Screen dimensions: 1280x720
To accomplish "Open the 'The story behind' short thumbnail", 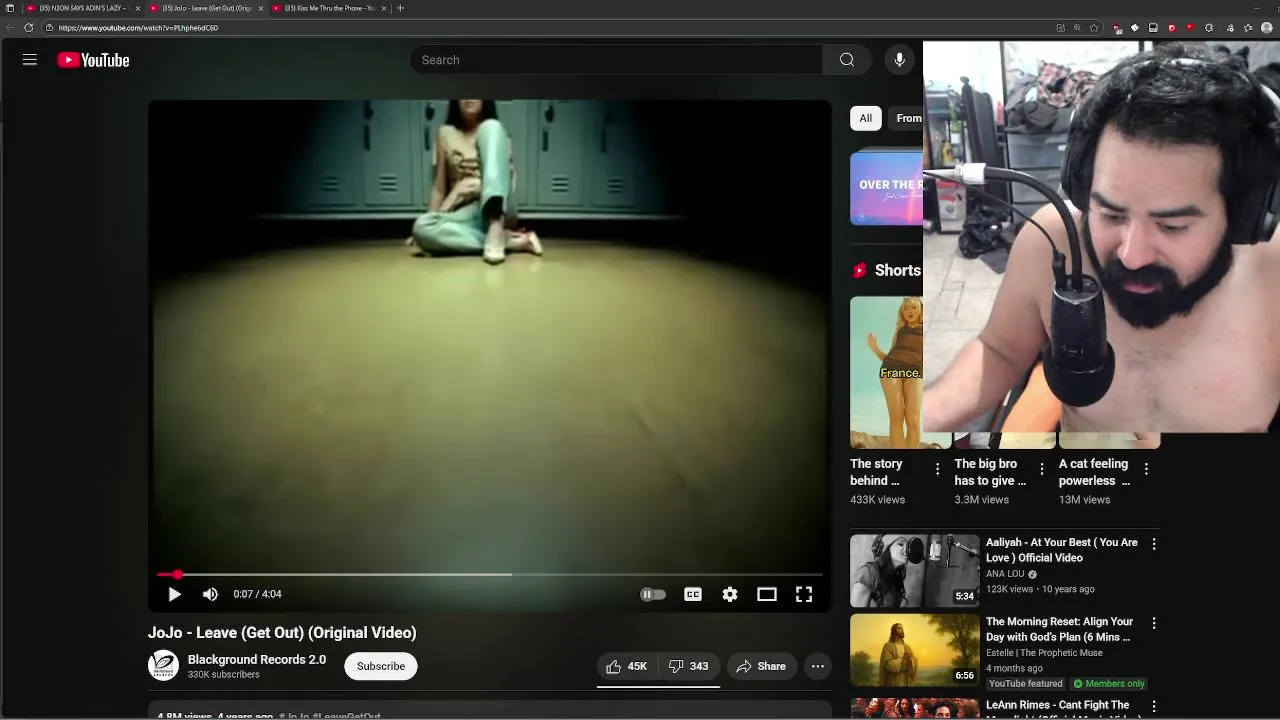I will click(x=886, y=372).
